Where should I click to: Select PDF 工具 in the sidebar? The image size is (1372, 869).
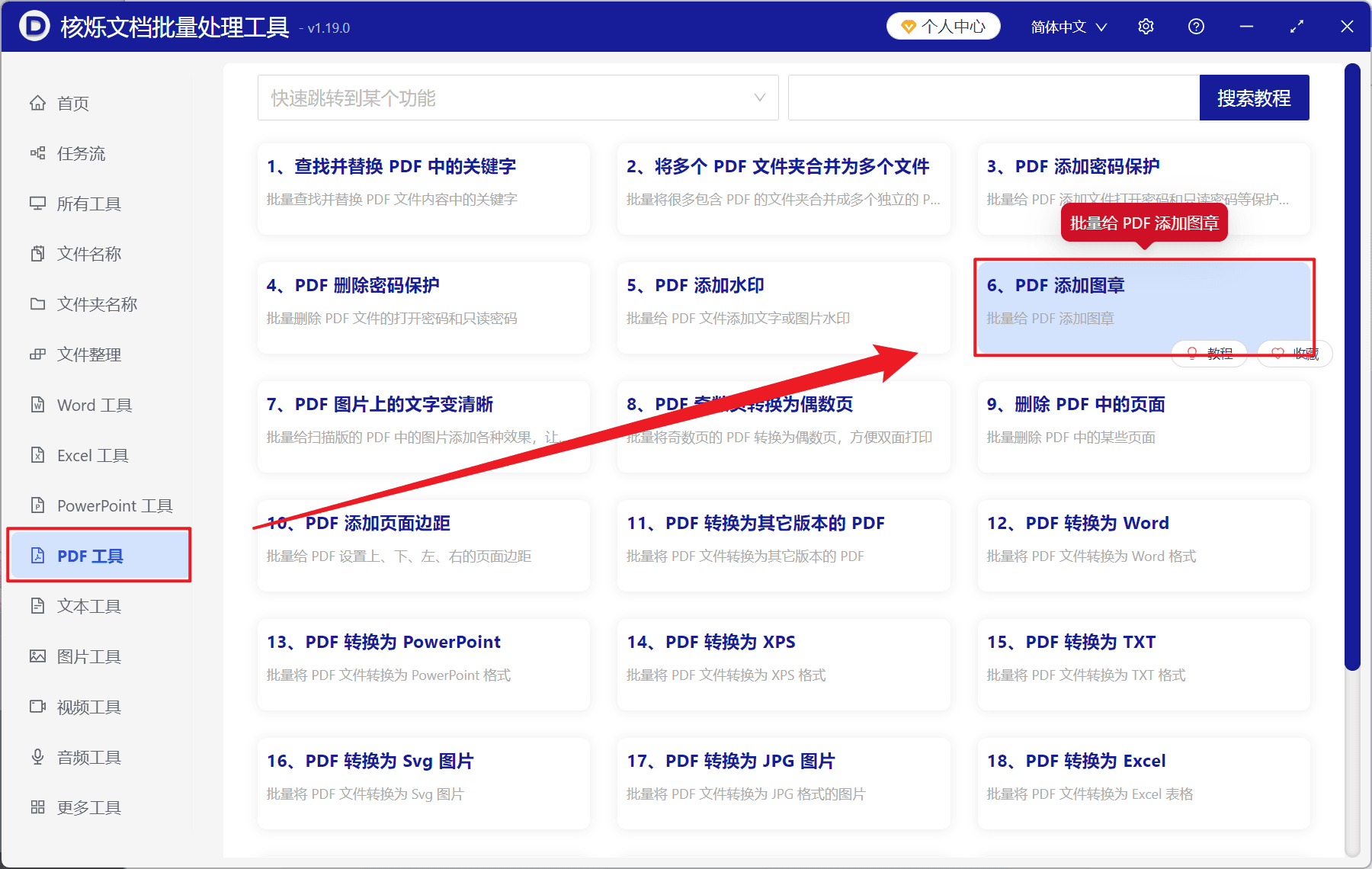click(x=90, y=555)
